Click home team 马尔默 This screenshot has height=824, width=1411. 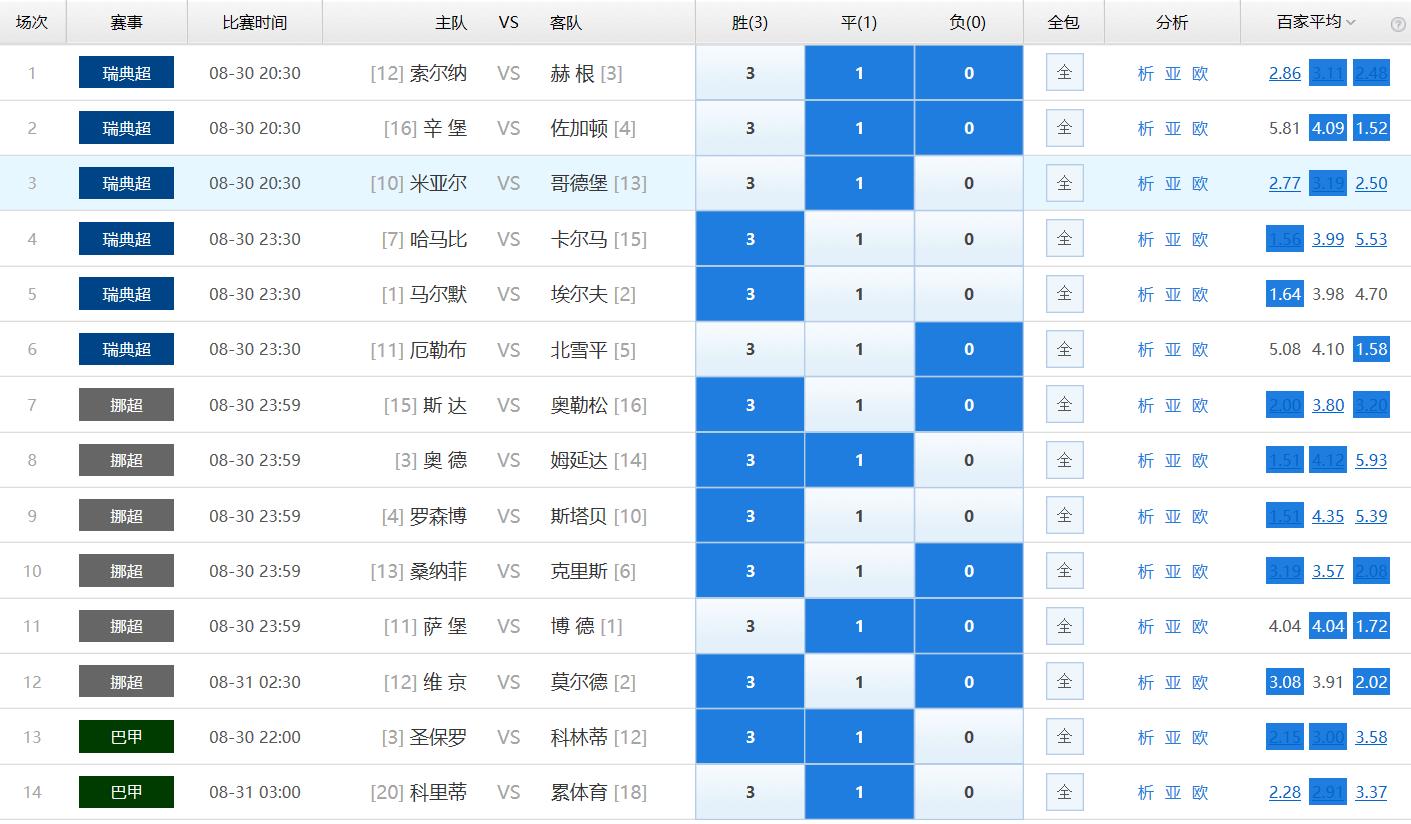click(x=438, y=294)
